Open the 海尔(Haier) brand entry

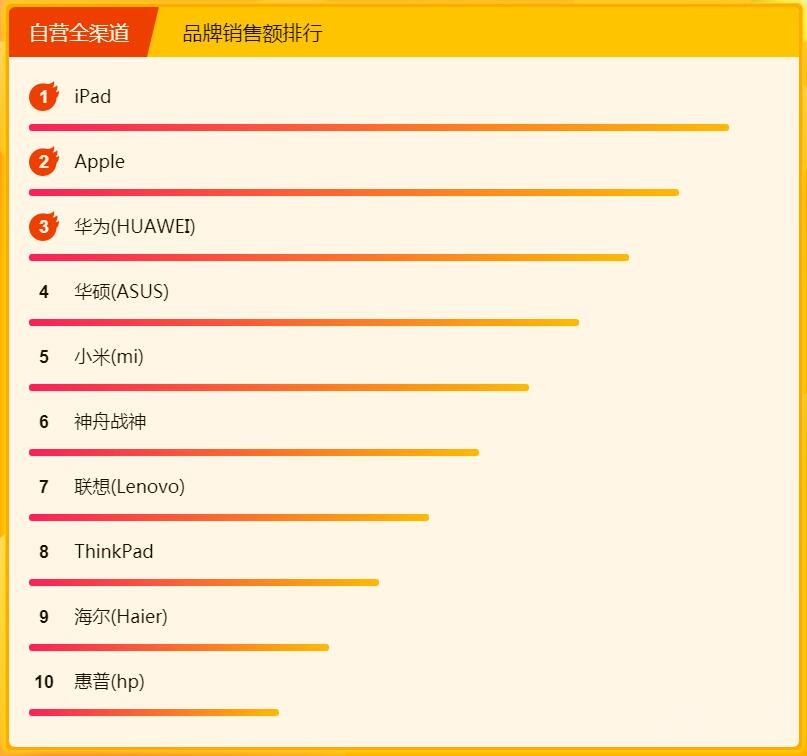click(121, 617)
